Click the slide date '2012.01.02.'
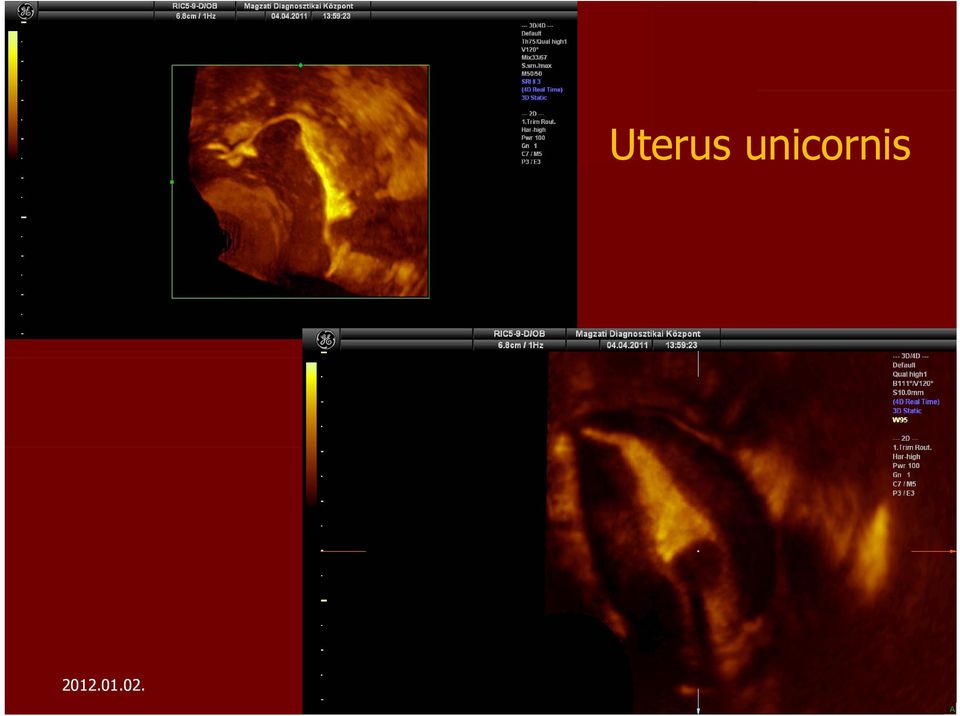 103,685
